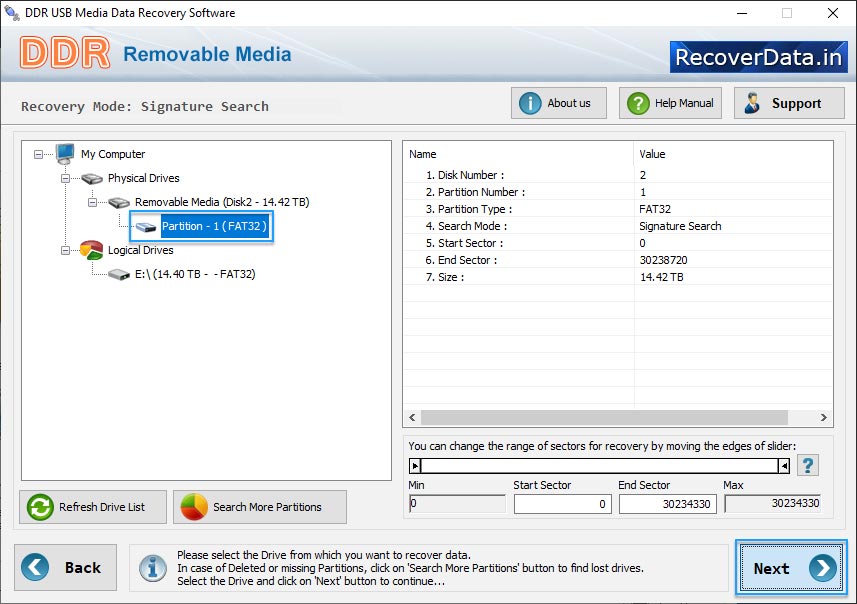857x604 pixels.
Task: Collapse the Physical Drives node
Action: (65, 179)
